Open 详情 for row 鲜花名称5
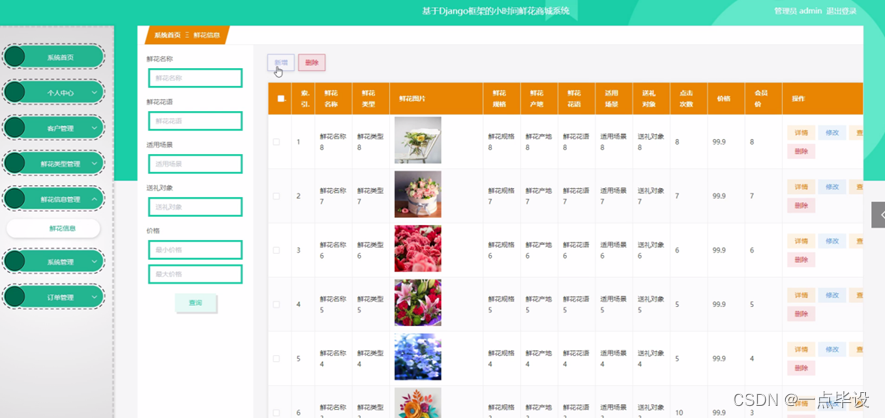 801,295
